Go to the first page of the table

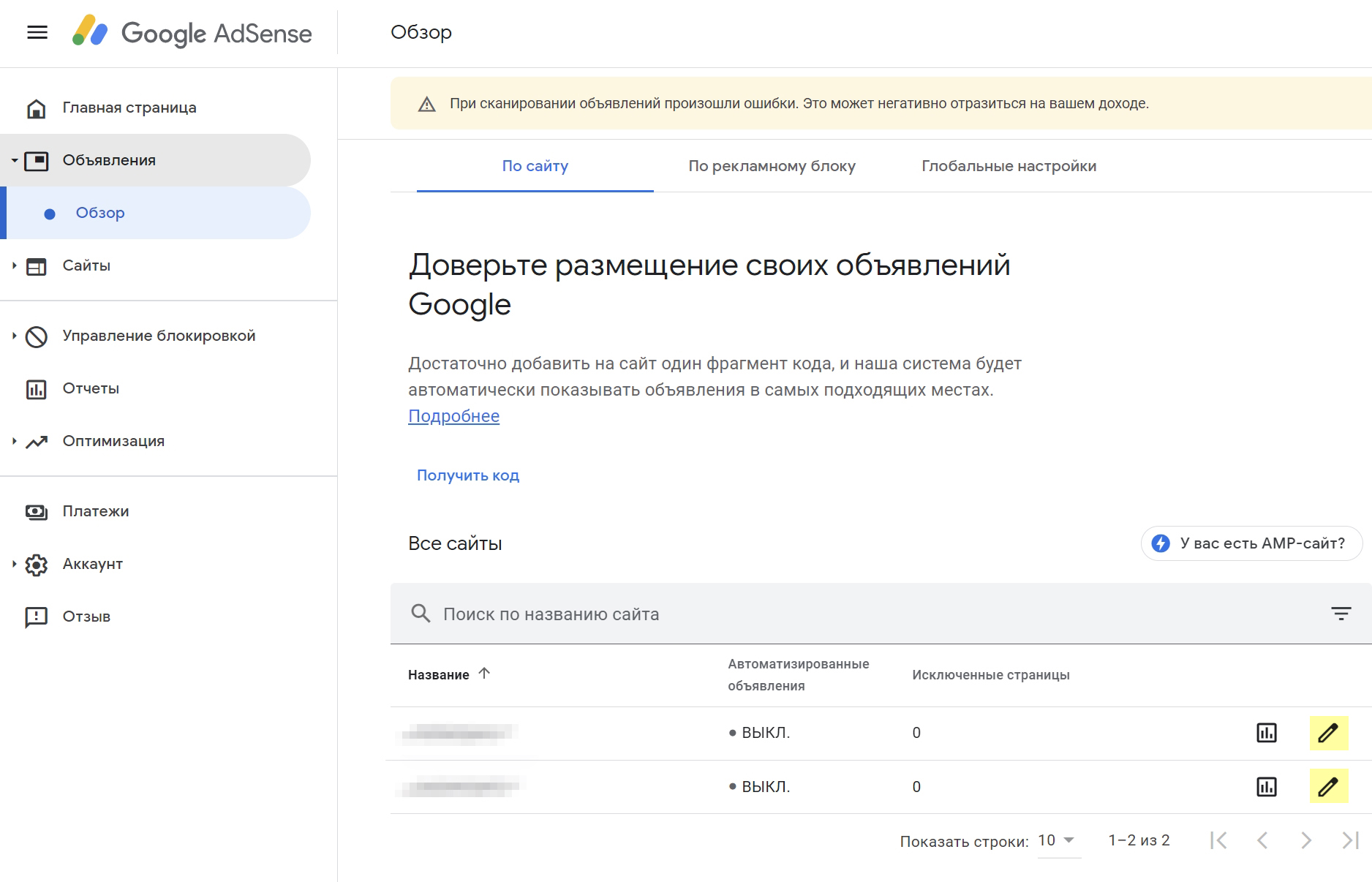[1218, 840]
